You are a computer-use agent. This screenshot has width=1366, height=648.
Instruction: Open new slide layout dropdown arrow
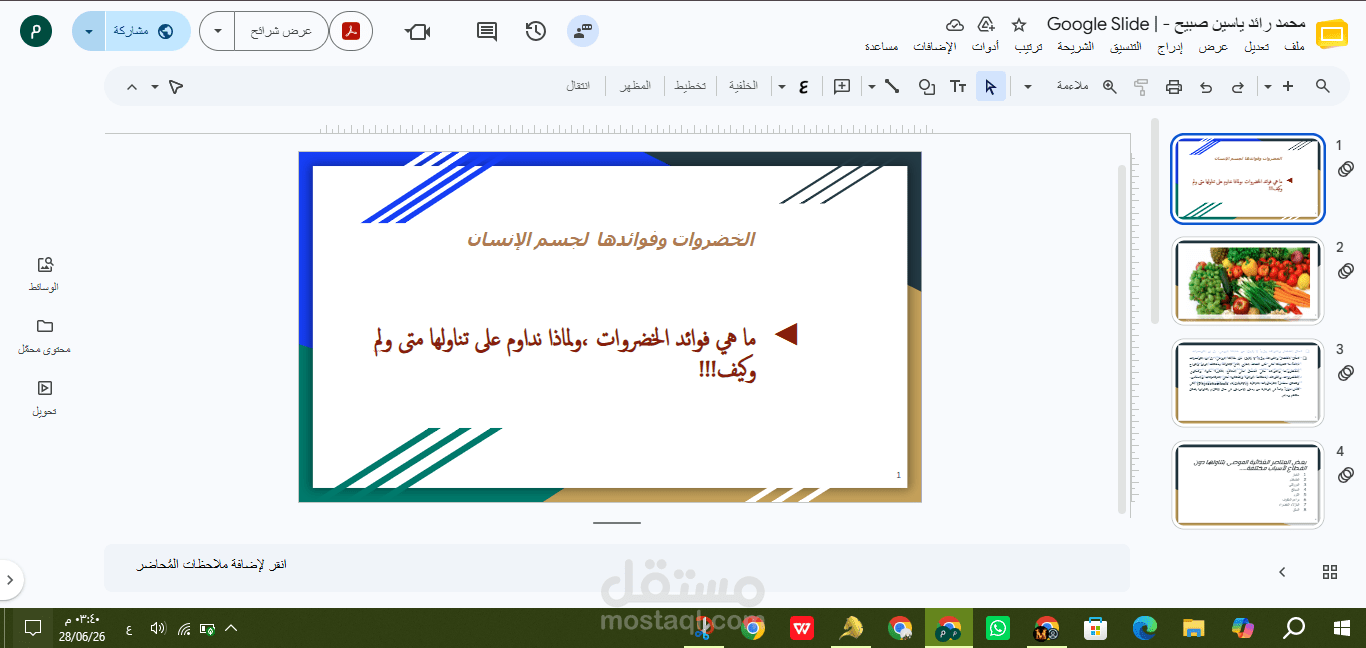pyautogui.click(x=1268, y=86)
